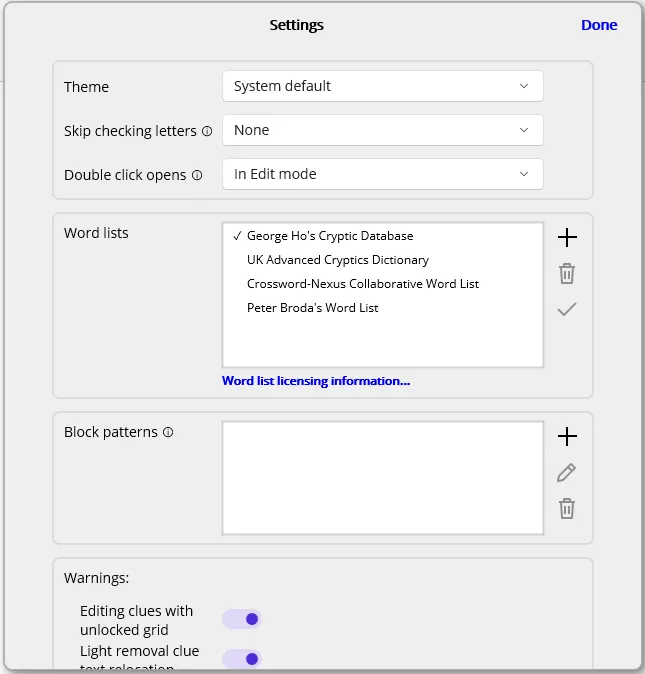Select George Ho's Cryptic Database
Image resolution: width=645 pixels, height=674 pixels.
(382, 236)
